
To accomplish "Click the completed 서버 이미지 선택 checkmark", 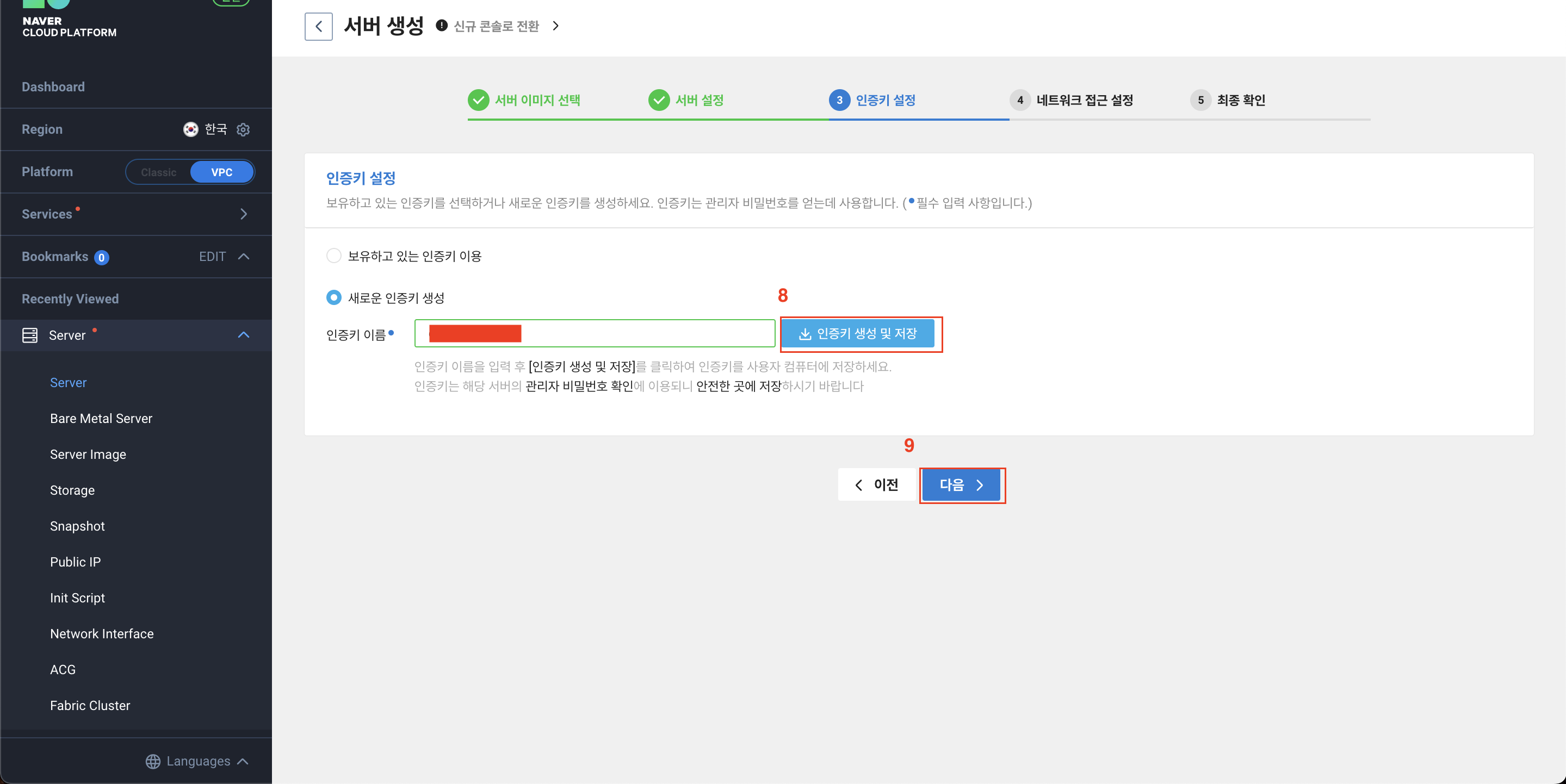I will click(x=479, y=100).
